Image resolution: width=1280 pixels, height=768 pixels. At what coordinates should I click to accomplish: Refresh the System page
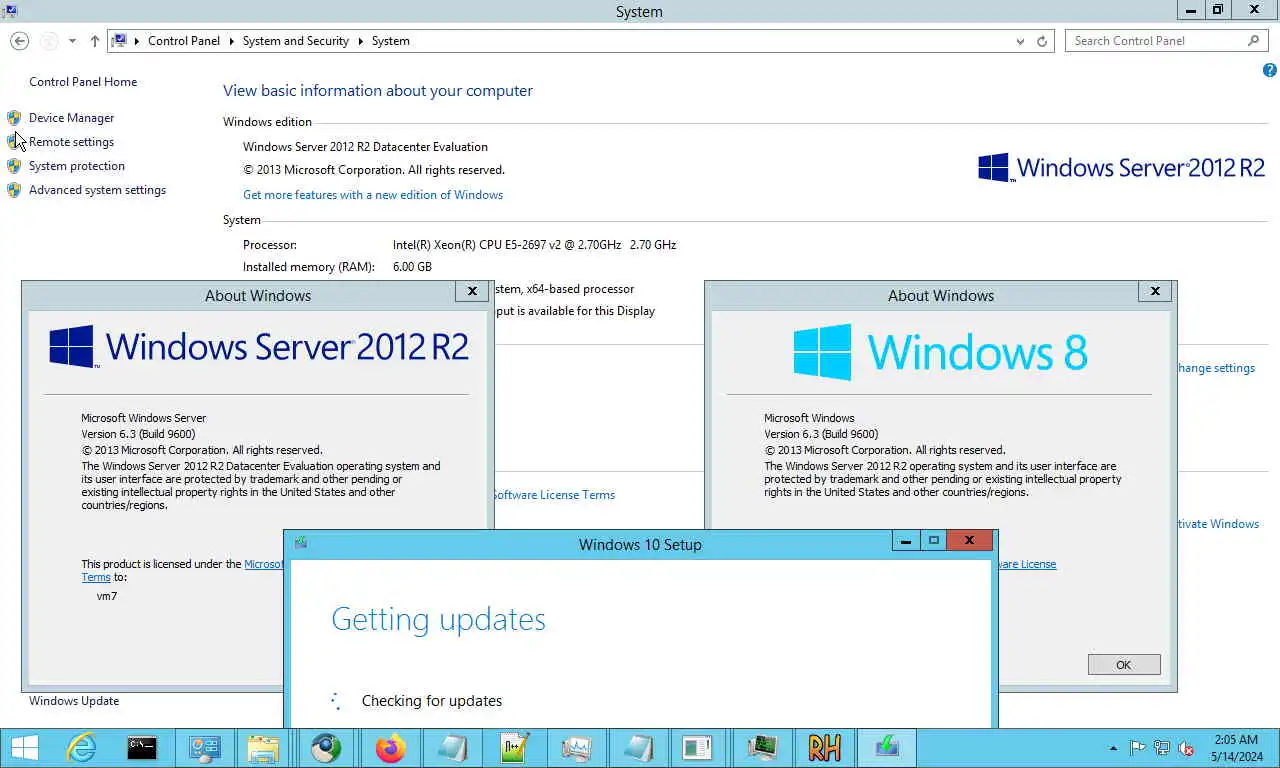tap(1042, 41)
